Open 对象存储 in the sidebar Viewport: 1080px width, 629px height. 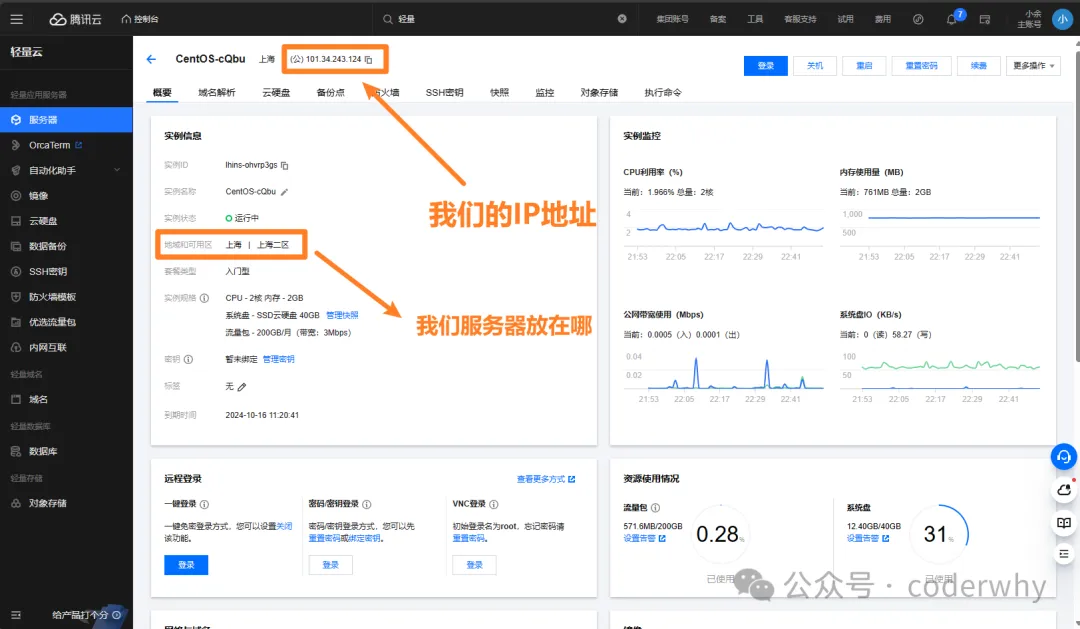(x=66, y=504)
